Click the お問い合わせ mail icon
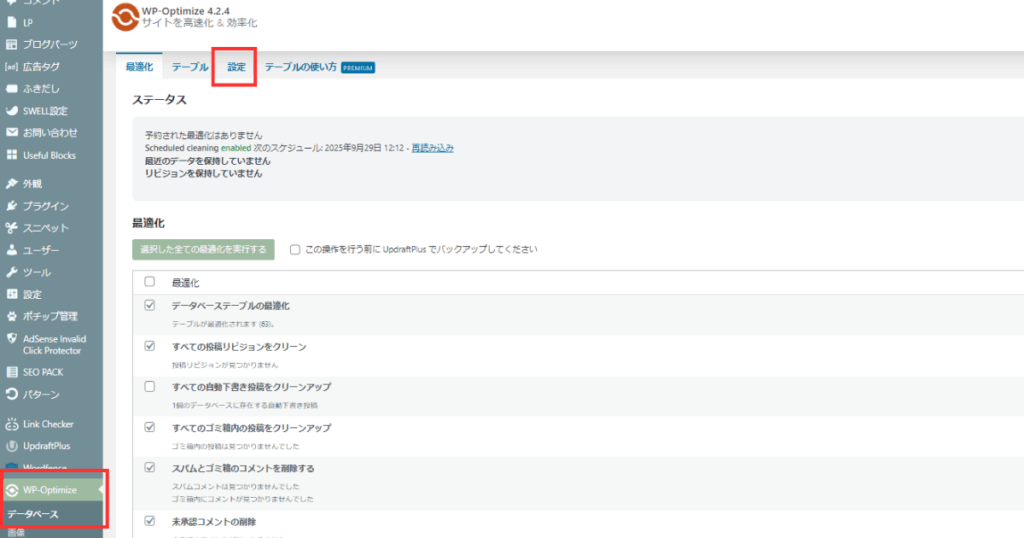 click(12, 133)
